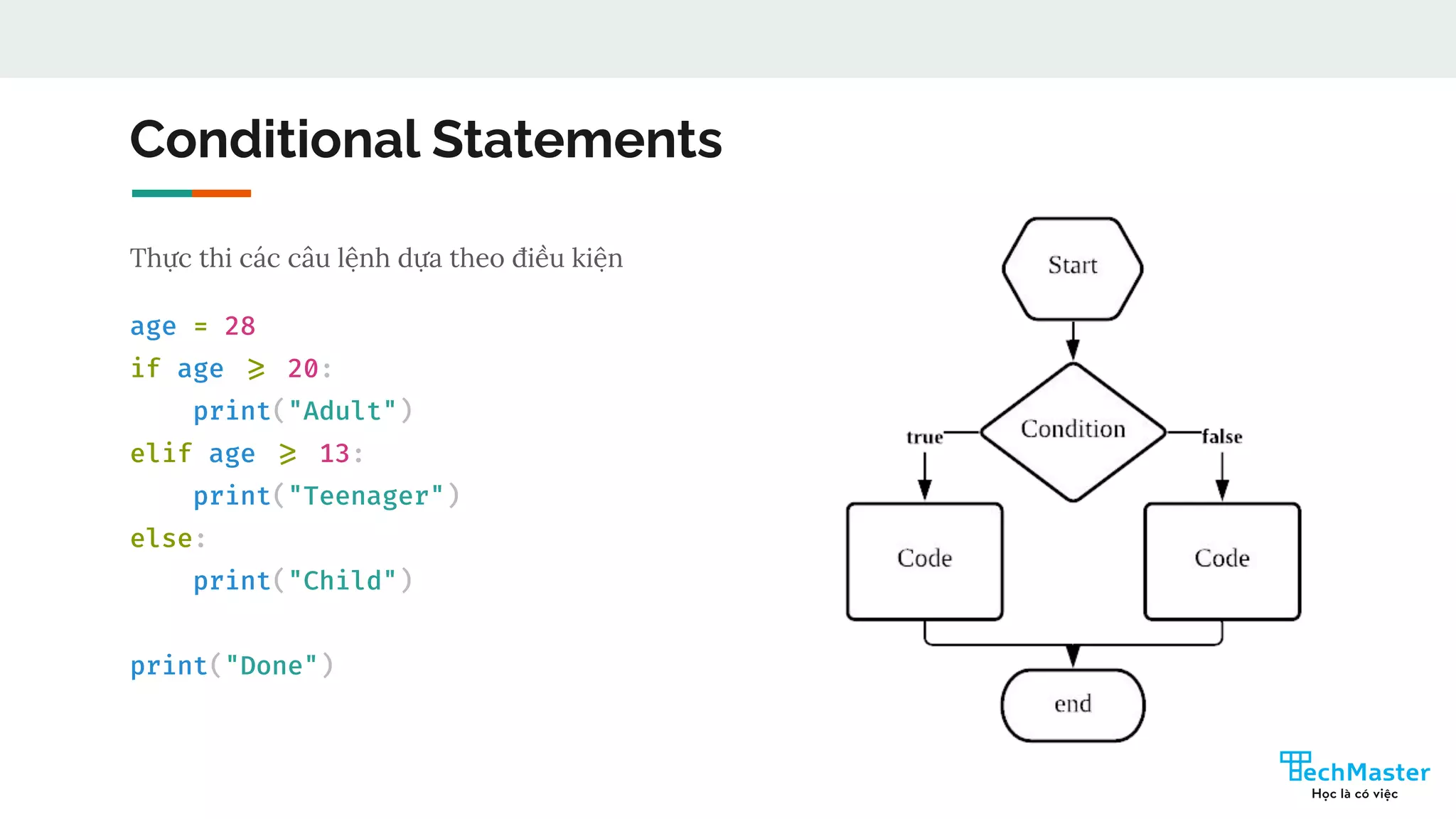
Task: Click the elif age ≥ 13 line
Action: [x=246, y=454]
